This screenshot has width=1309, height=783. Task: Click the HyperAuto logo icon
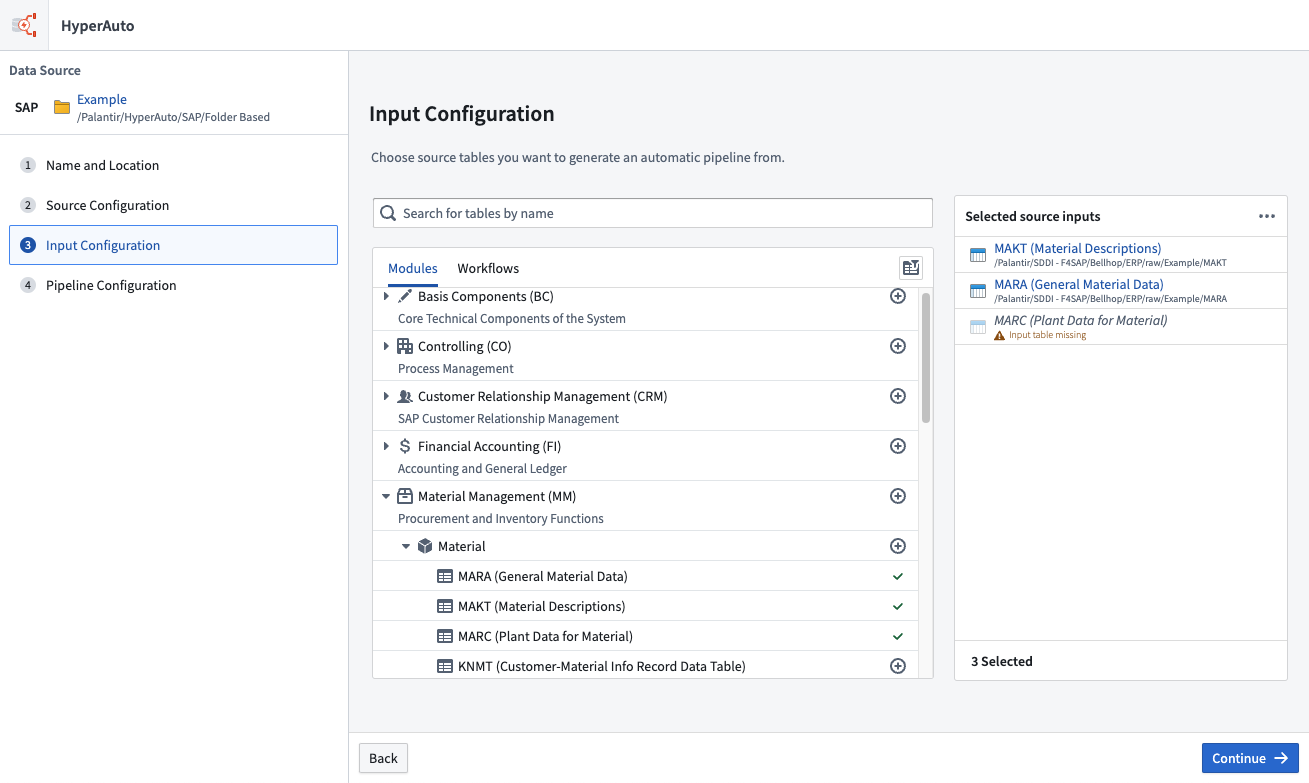point(24,25)
